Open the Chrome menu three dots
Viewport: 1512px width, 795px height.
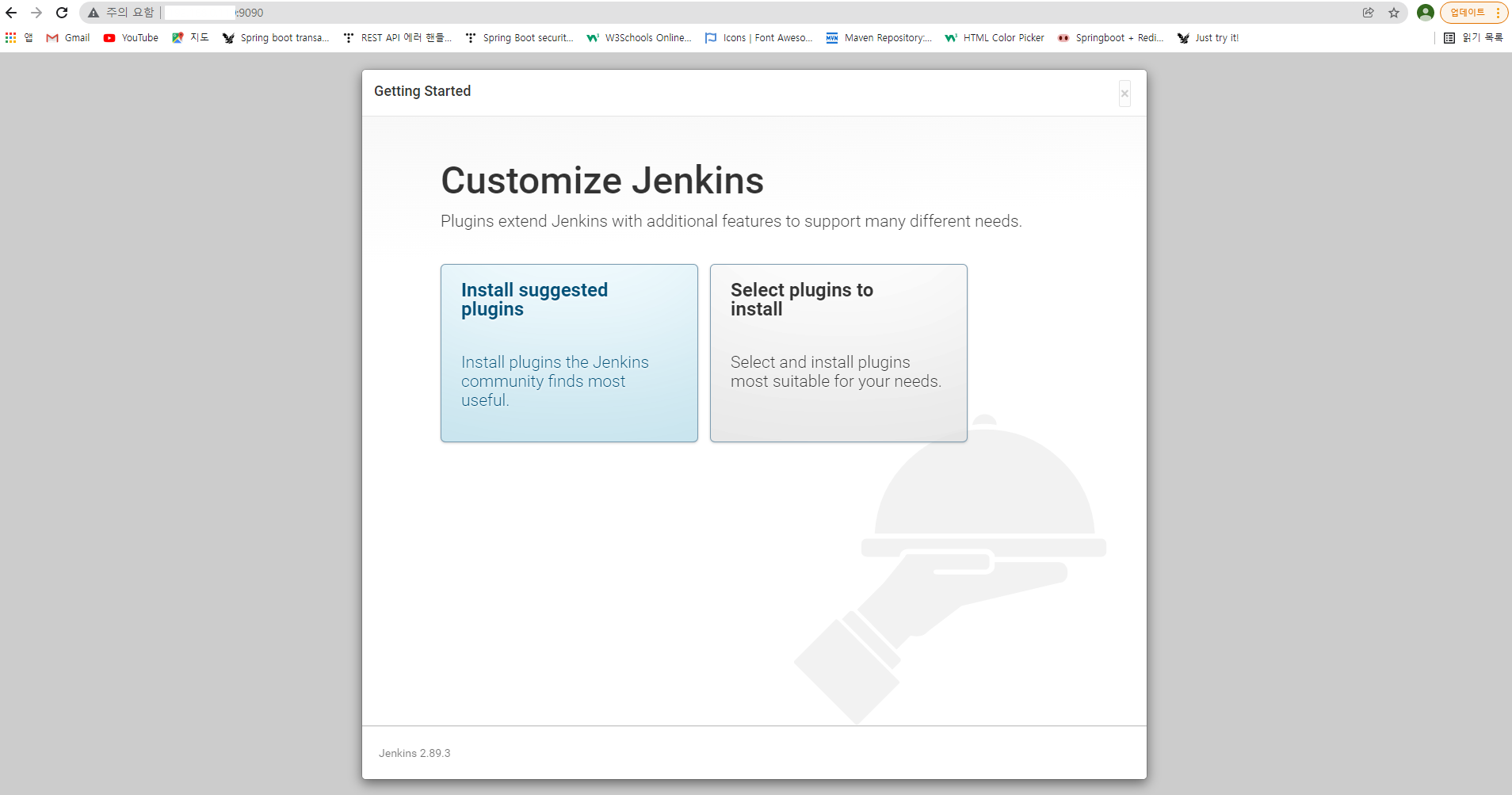(1498, 13)
